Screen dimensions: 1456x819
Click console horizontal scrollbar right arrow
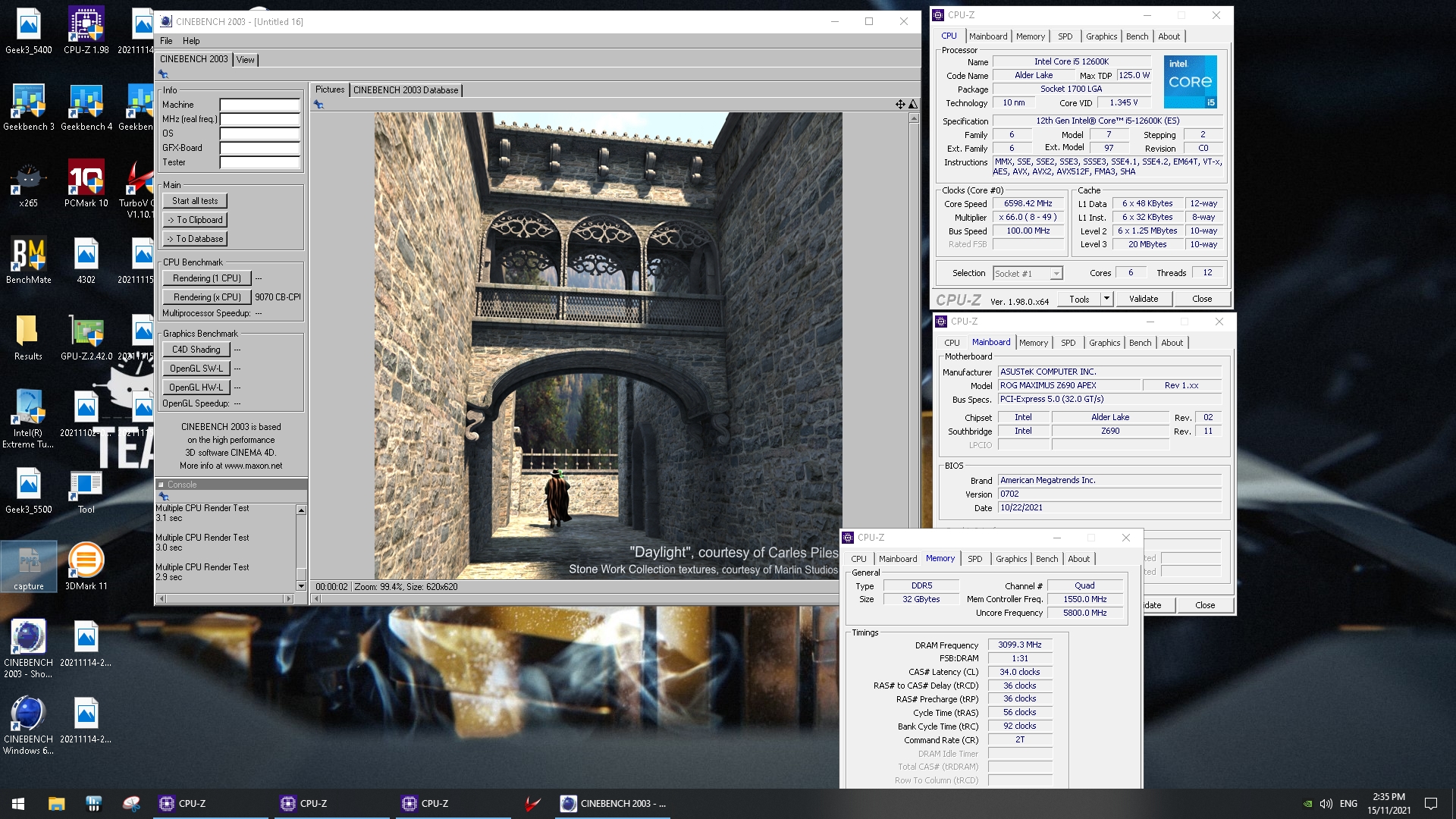(288, 598)
